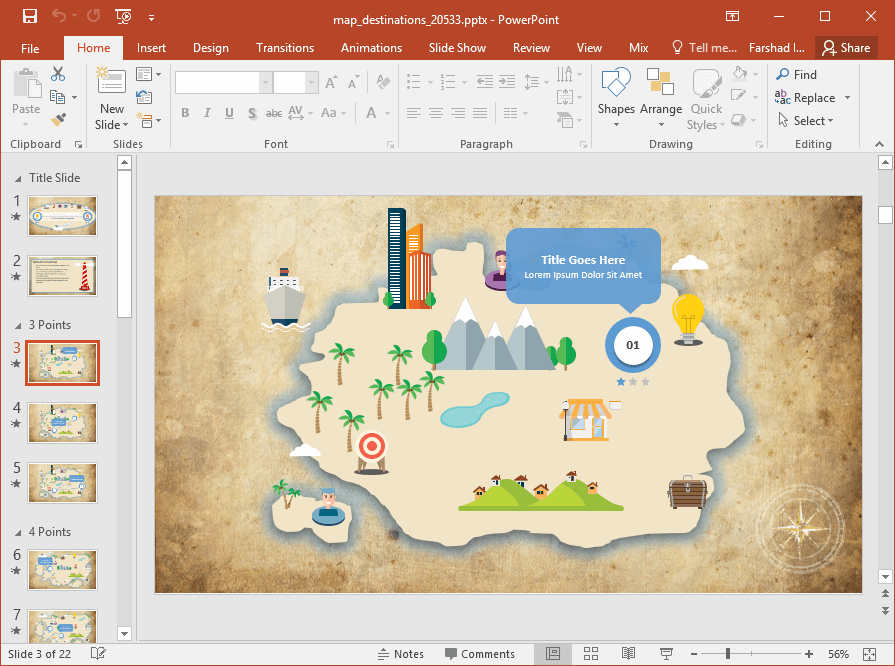Click the zoom slider handle
Screen dimensions: 895x666
[x=727, y=654]
